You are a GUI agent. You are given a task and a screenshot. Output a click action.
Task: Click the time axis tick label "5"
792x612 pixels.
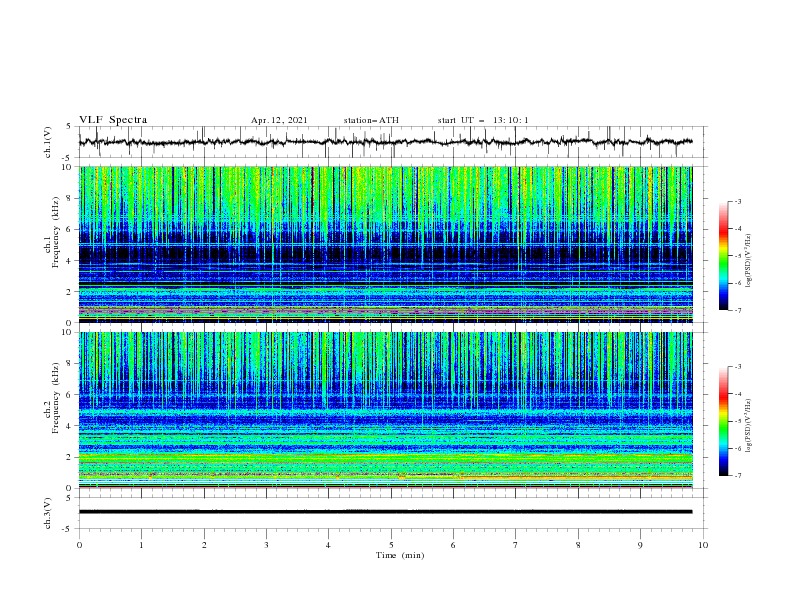[x=391, y=545]
